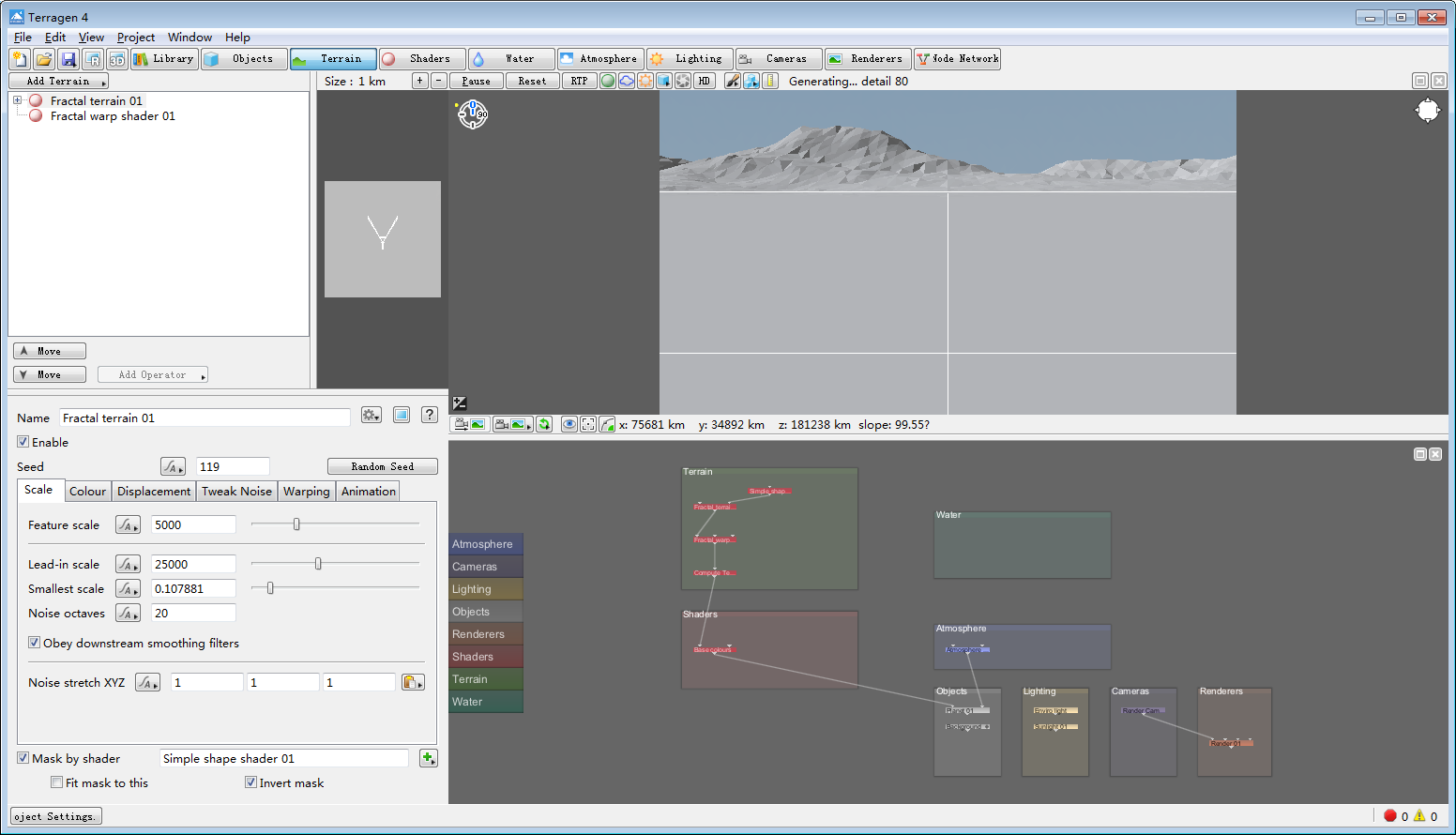Screen dimensions: 1456x835
Task: Toggle the green sphere shaders preview icon
Action: (x=608, y=81)
